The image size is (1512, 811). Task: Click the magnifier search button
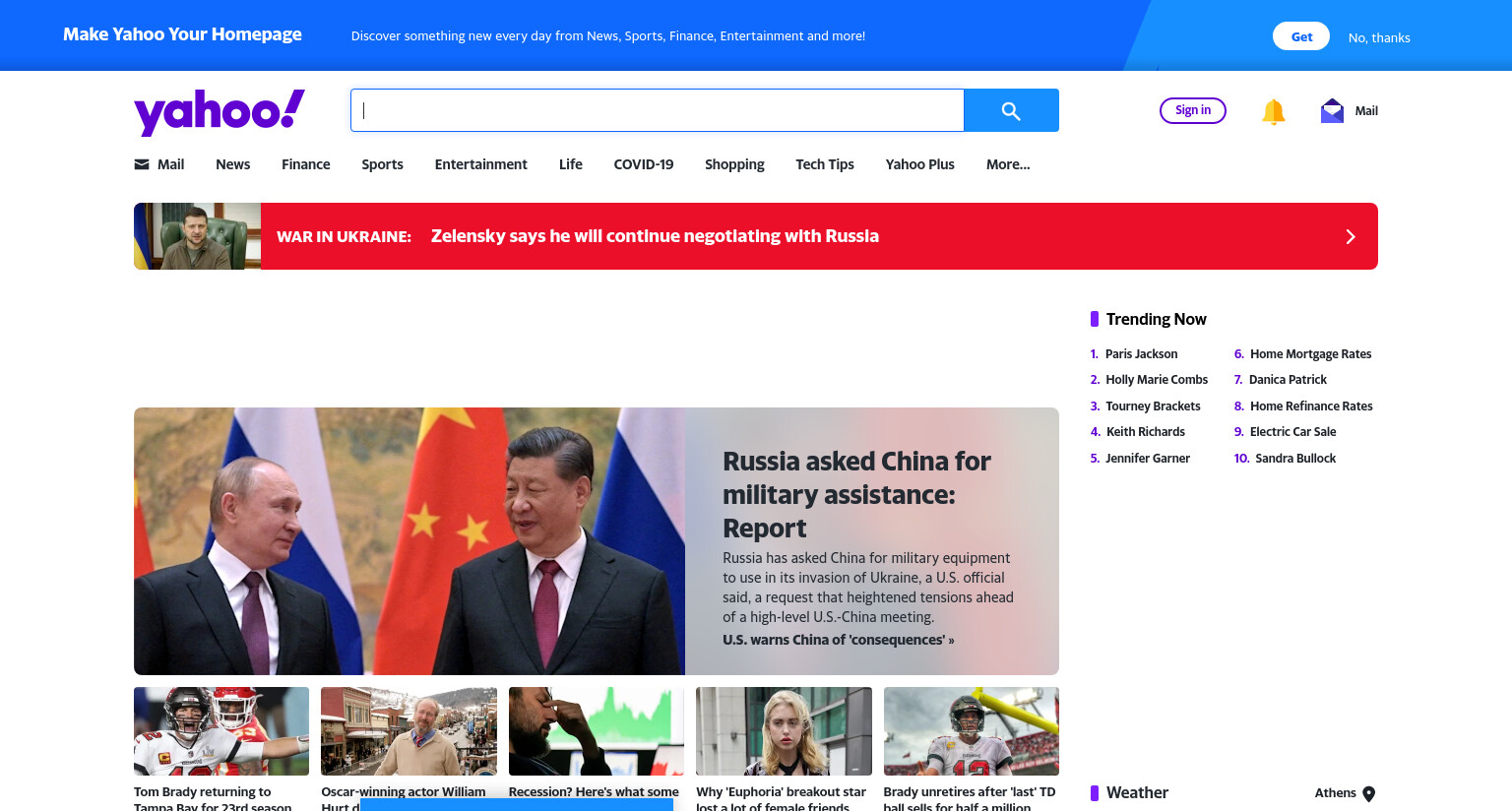click(x=1011, y=110)
